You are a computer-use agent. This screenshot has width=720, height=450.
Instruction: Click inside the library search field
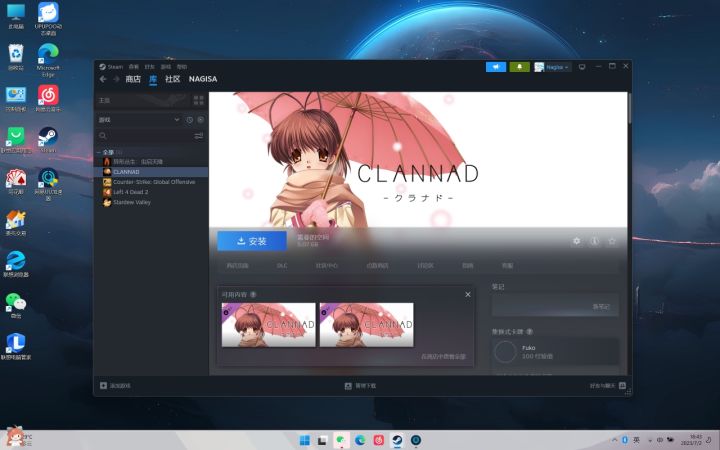[x=146, y=136]
